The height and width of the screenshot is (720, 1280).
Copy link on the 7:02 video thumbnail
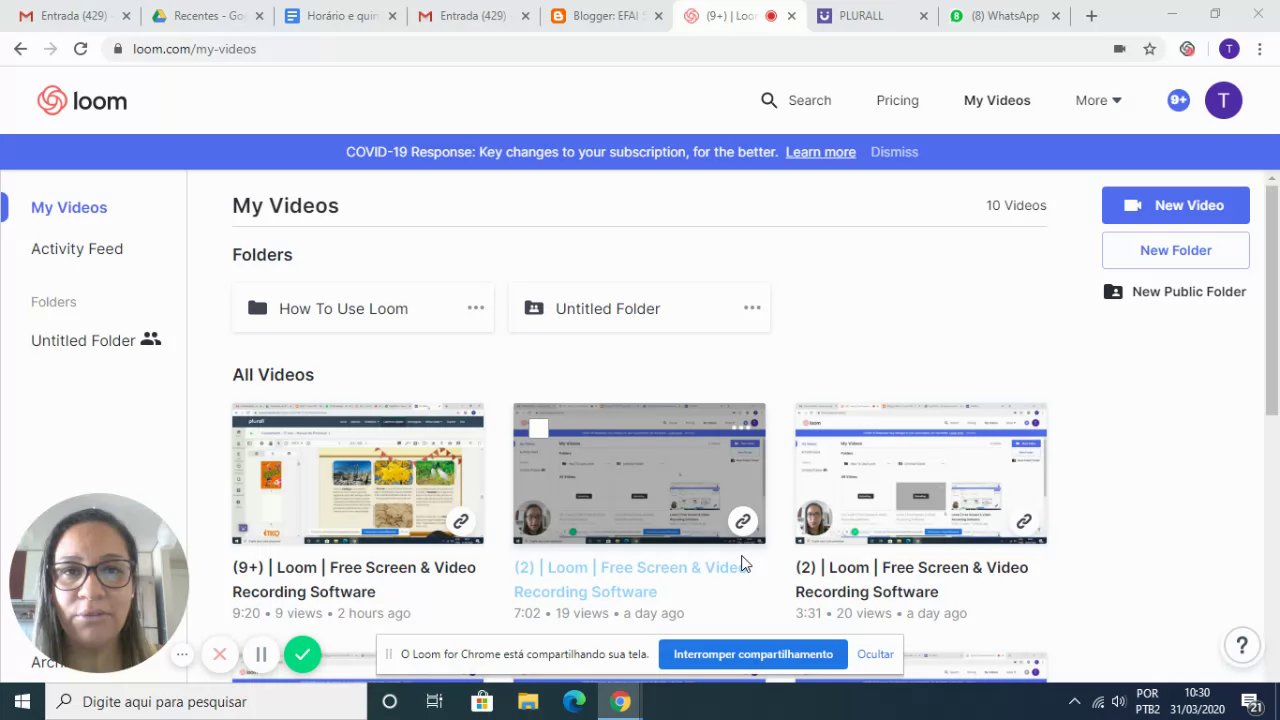(743, 521)
